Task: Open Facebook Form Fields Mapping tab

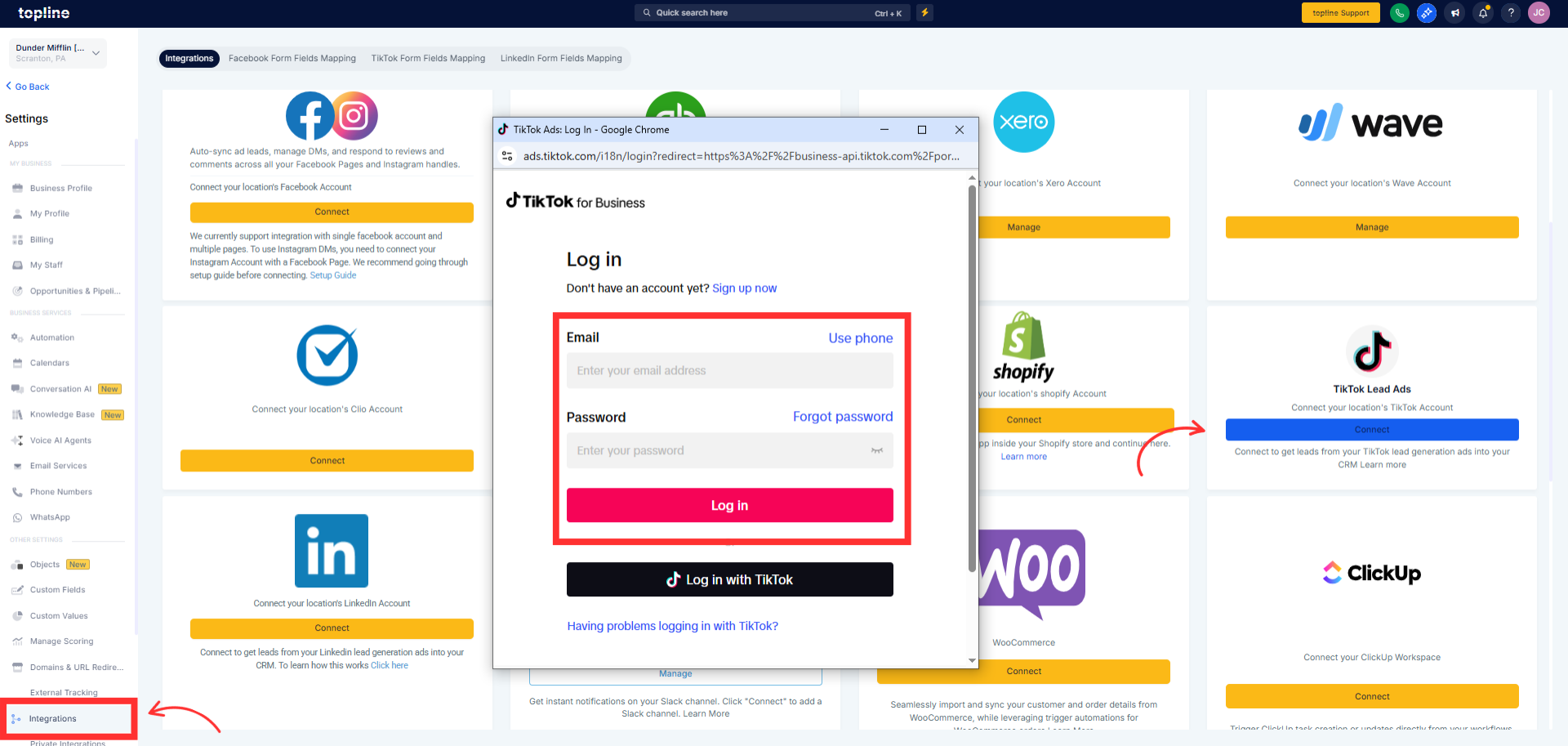Action: (292, 59)
